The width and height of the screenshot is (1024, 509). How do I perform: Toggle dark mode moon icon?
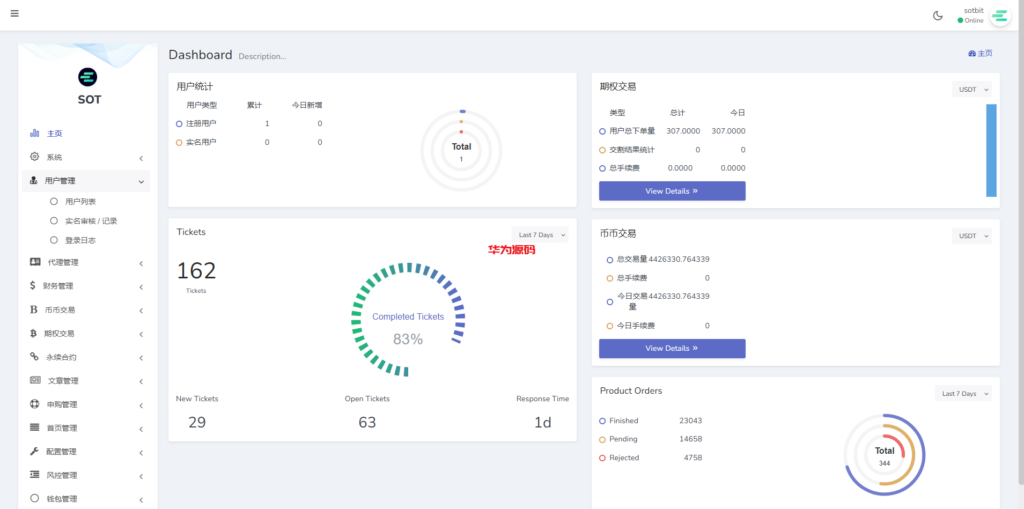click(938, 16)
